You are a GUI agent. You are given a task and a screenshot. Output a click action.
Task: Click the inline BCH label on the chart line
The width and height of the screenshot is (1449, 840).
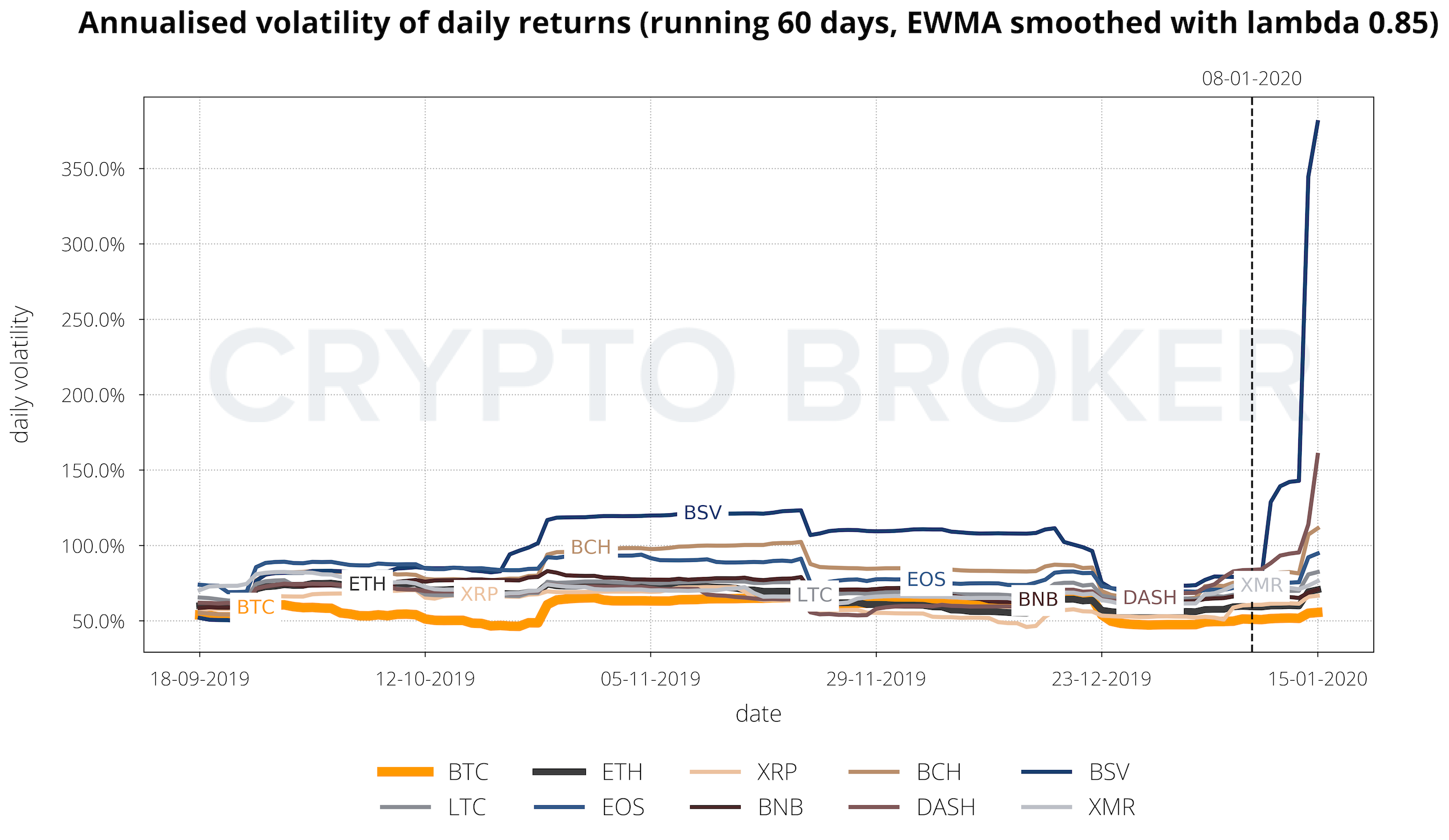591,547
